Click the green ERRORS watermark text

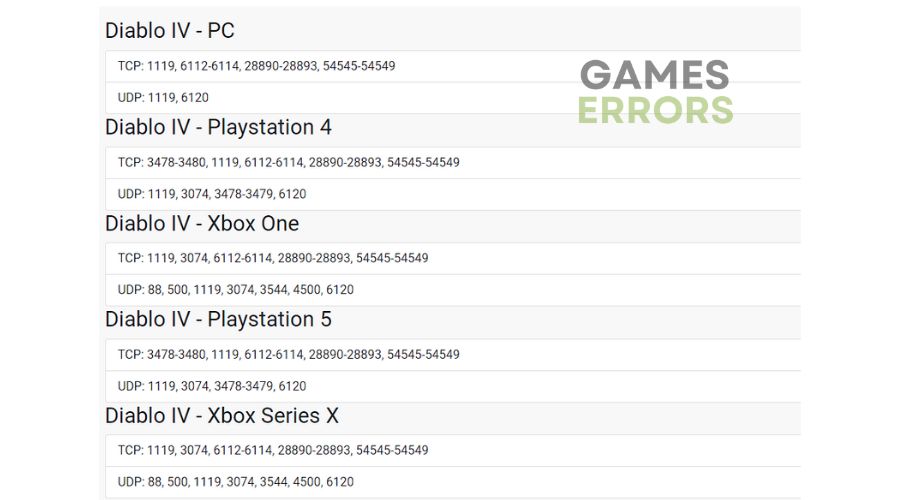tap(655, 110)
